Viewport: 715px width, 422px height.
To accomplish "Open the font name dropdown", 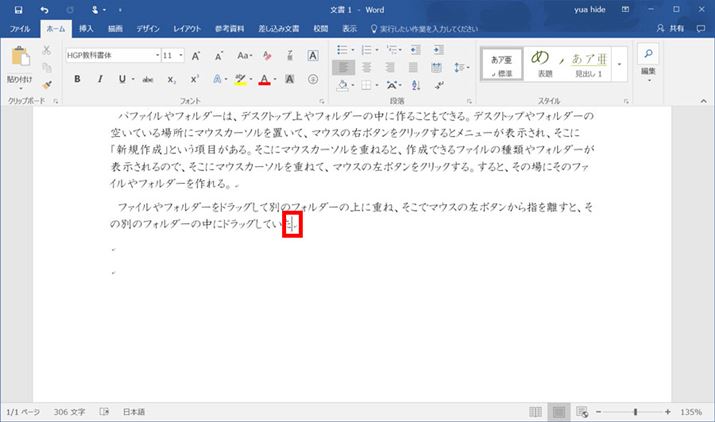I will [x=158, y=56].
